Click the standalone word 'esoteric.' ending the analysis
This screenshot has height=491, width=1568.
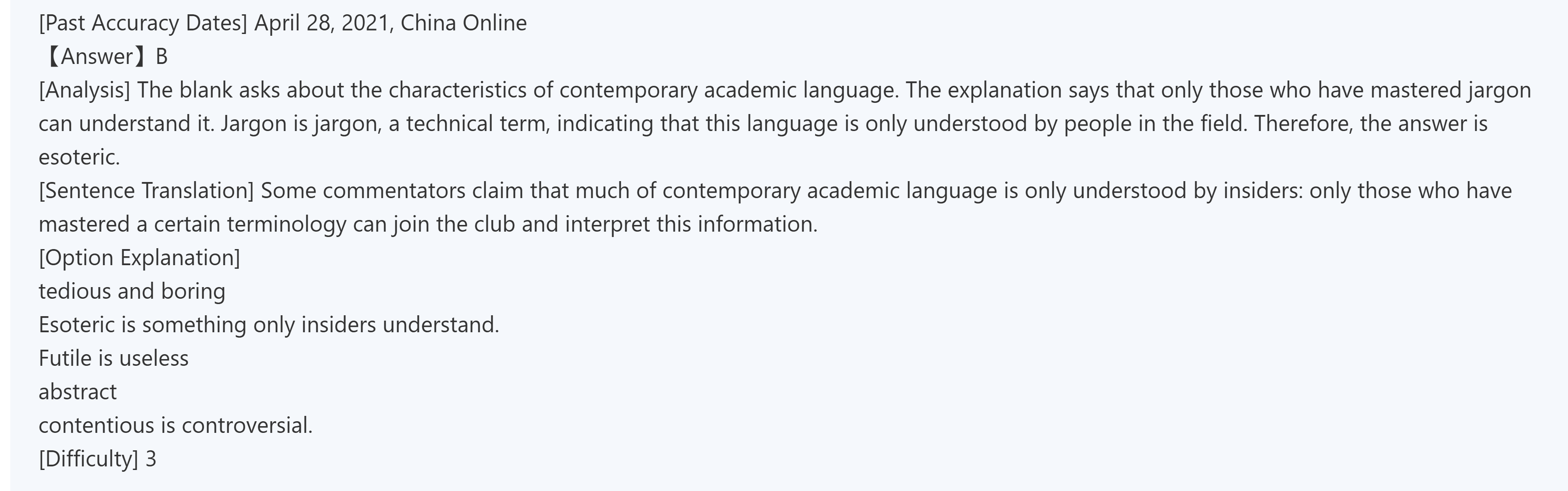pos(79,157)
